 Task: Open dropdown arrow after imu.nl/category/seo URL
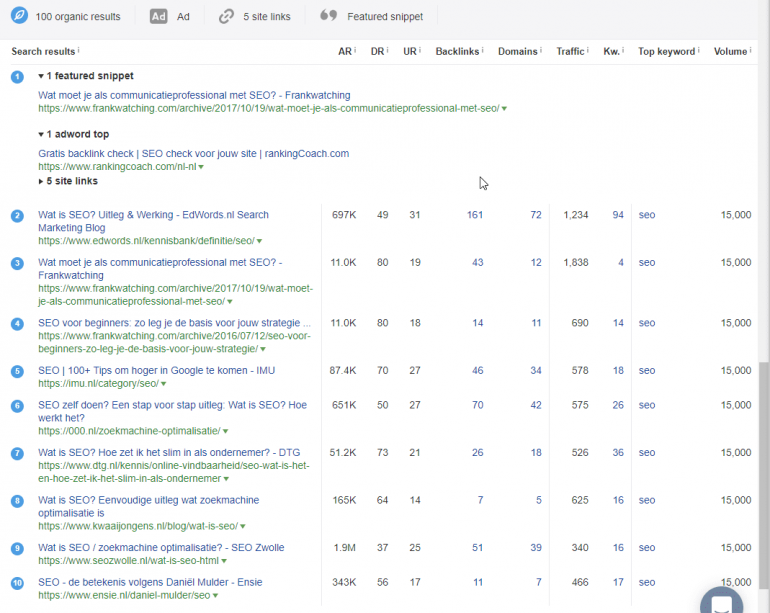(164, 384)
